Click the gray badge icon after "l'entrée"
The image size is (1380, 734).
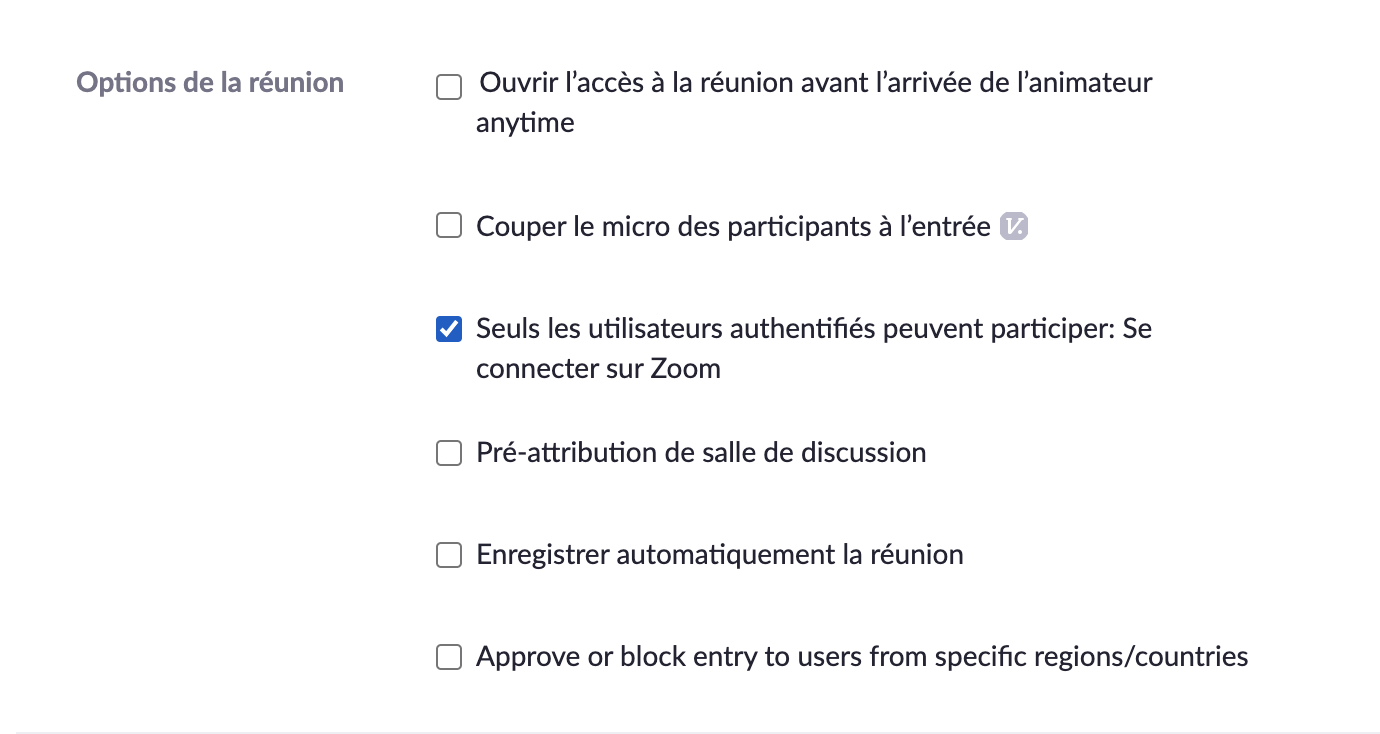coord(1014,227)
